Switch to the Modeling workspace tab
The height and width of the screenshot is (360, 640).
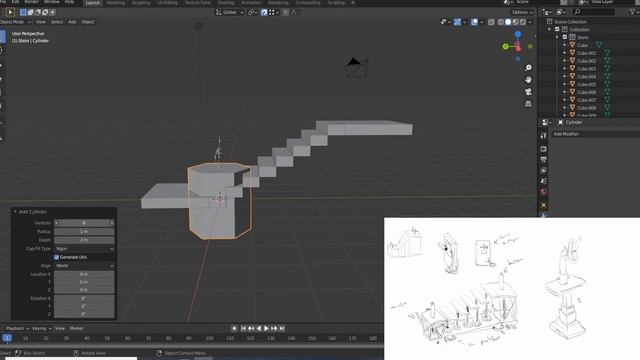coord(116,3)
